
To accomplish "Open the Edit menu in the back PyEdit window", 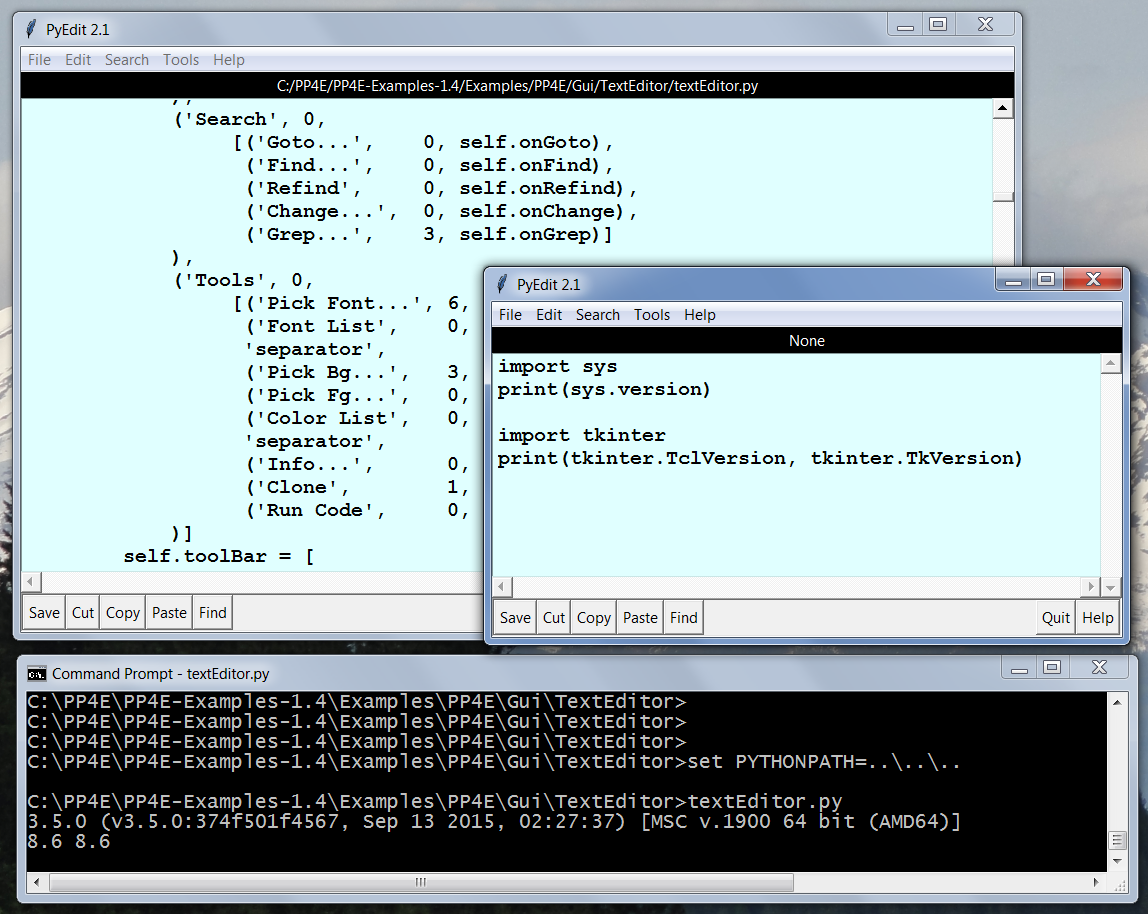I will 78,60.
